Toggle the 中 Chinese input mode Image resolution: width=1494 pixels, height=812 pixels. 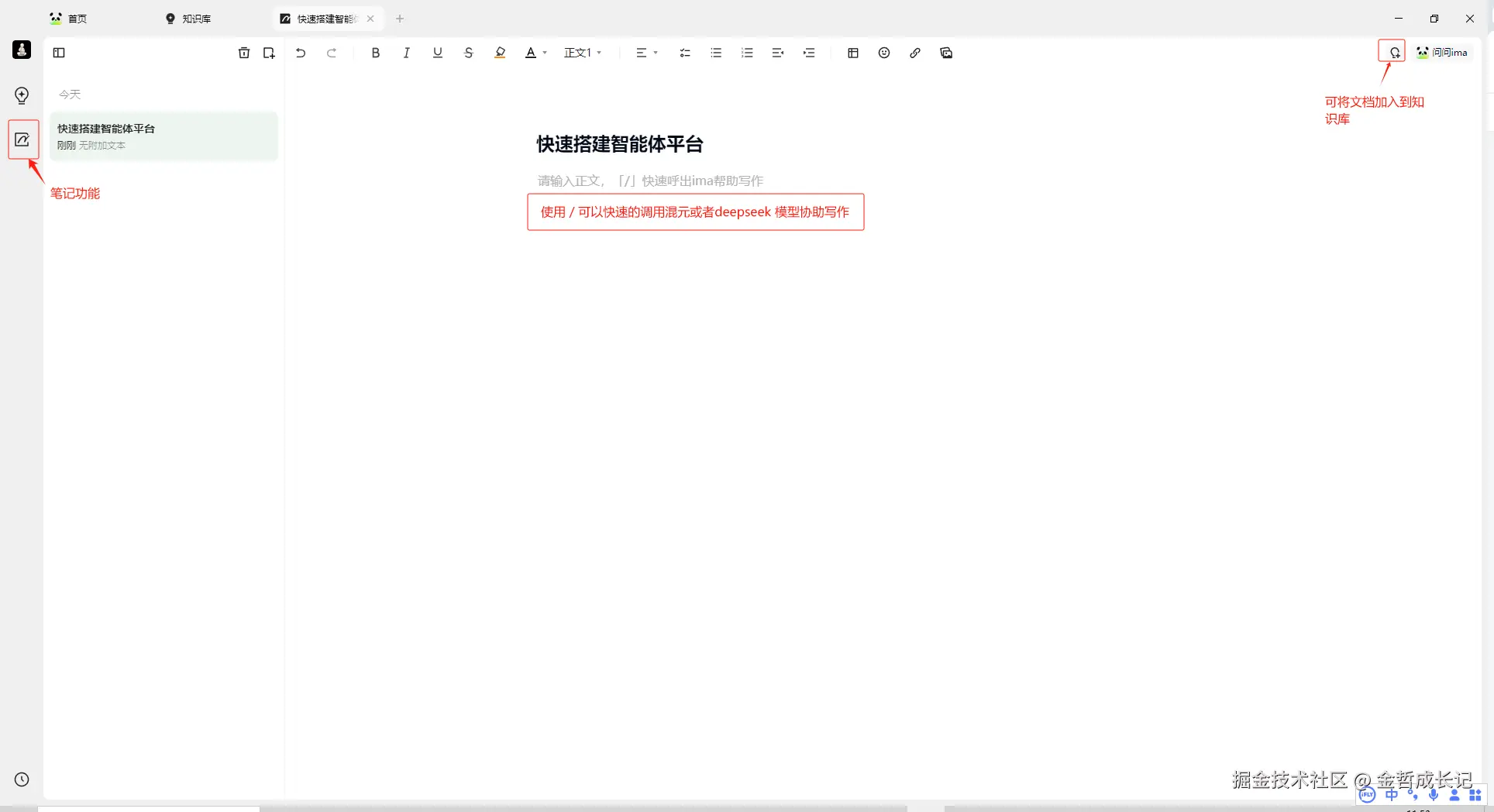coord(1392,795)
